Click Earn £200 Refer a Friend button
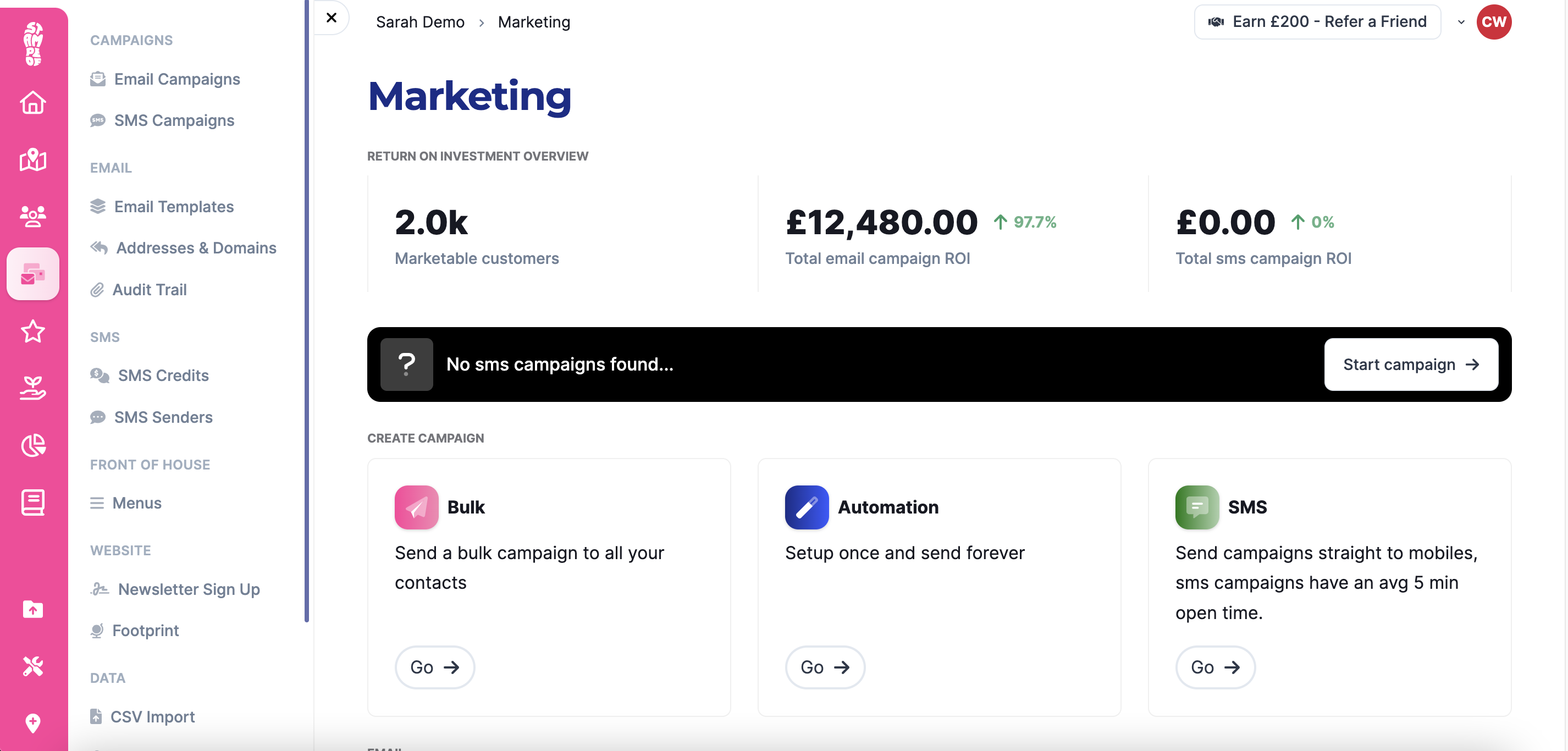1568x751 pixels. tap(1317, 23)
